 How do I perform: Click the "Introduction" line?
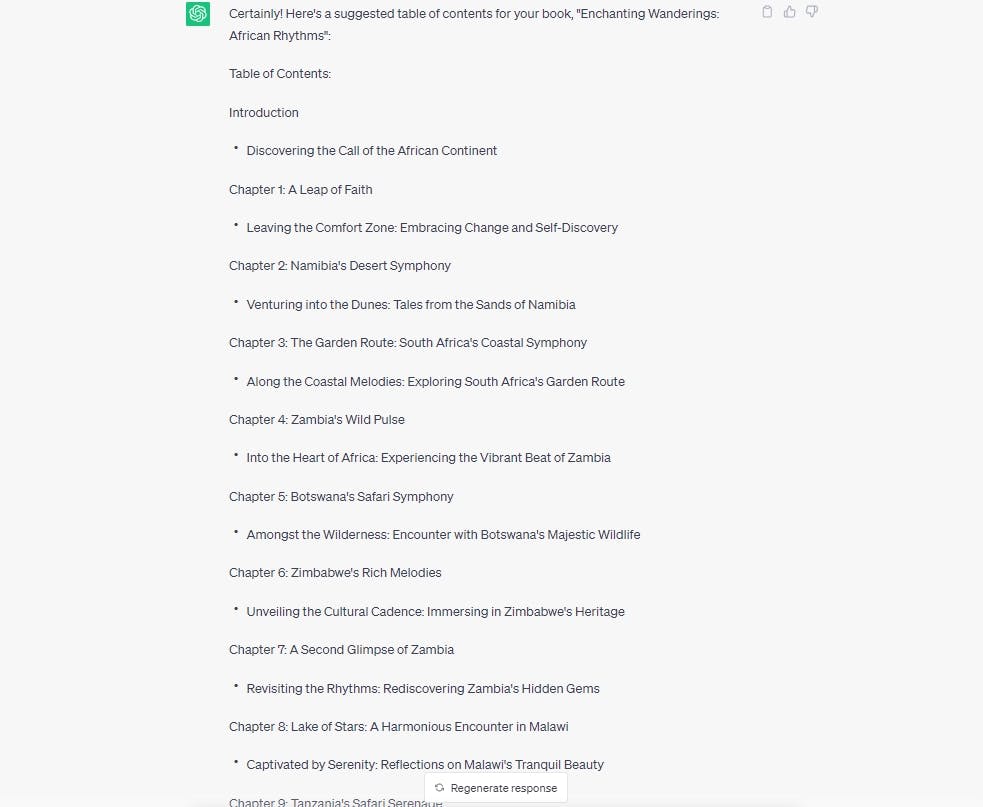(x=264, y=113)
